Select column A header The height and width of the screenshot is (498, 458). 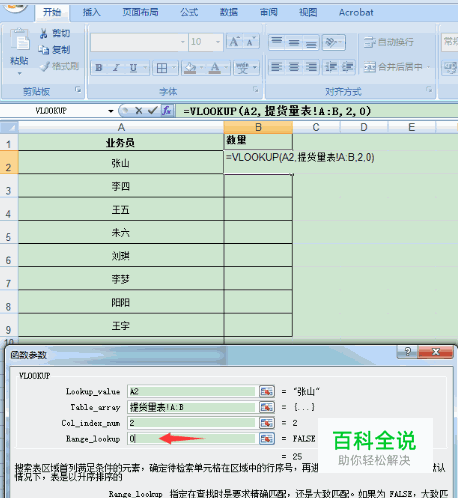click(121, 127)
